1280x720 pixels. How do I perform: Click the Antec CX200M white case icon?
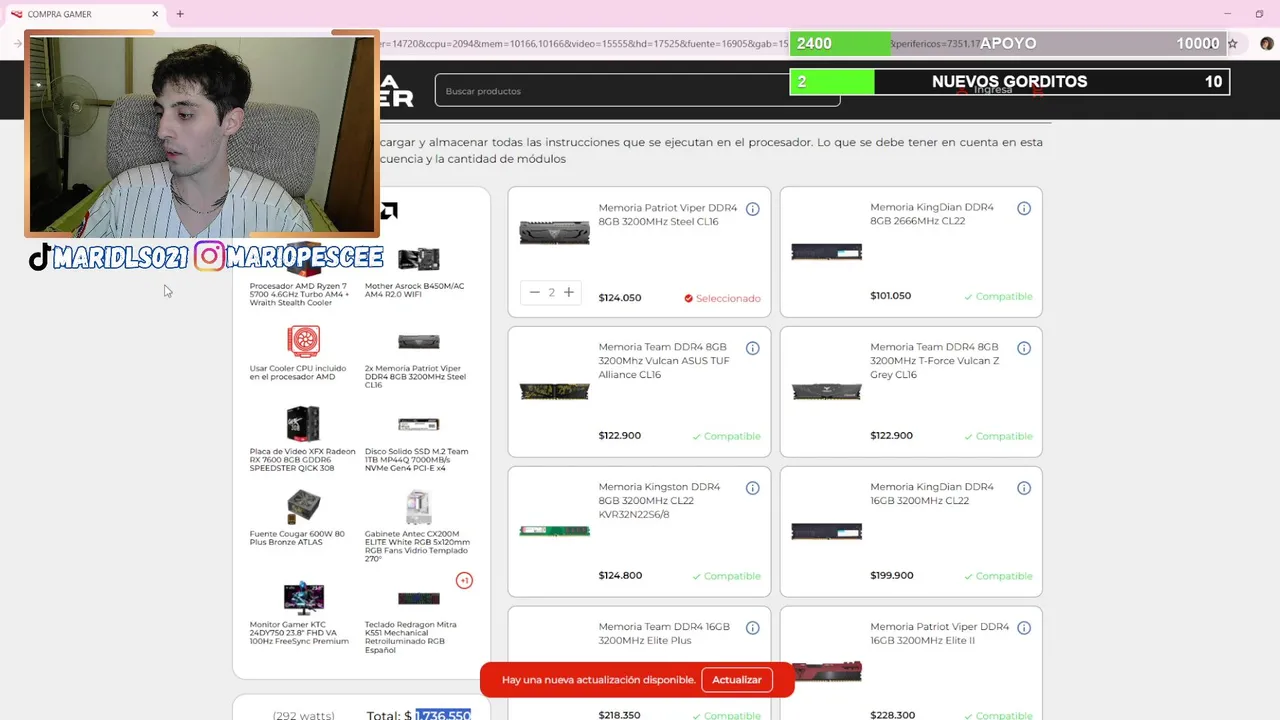click(418, 507)
